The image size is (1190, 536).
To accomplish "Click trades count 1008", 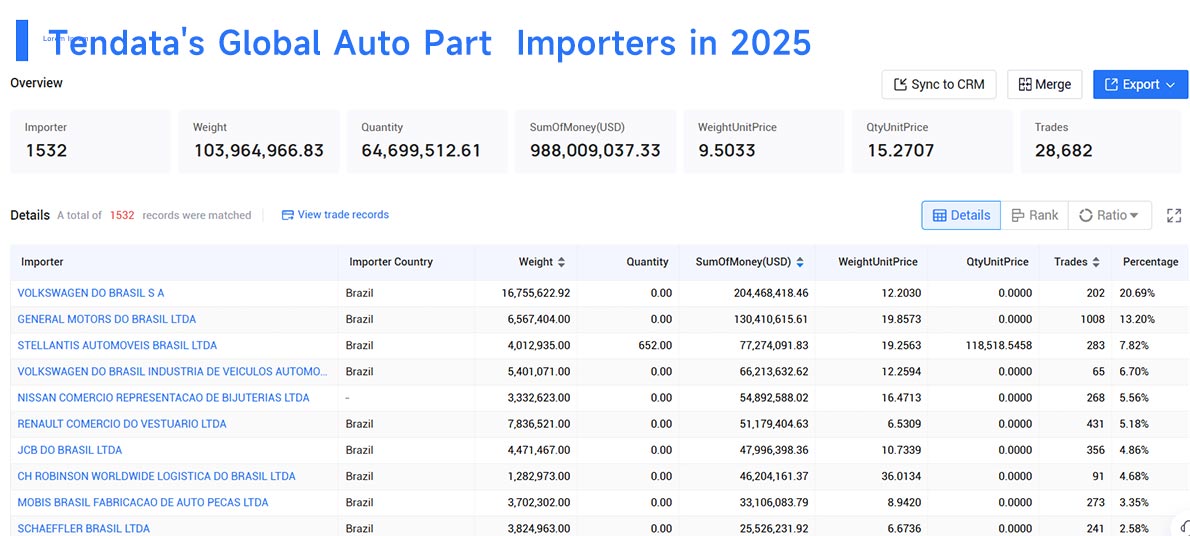I will pos(1093,319).
